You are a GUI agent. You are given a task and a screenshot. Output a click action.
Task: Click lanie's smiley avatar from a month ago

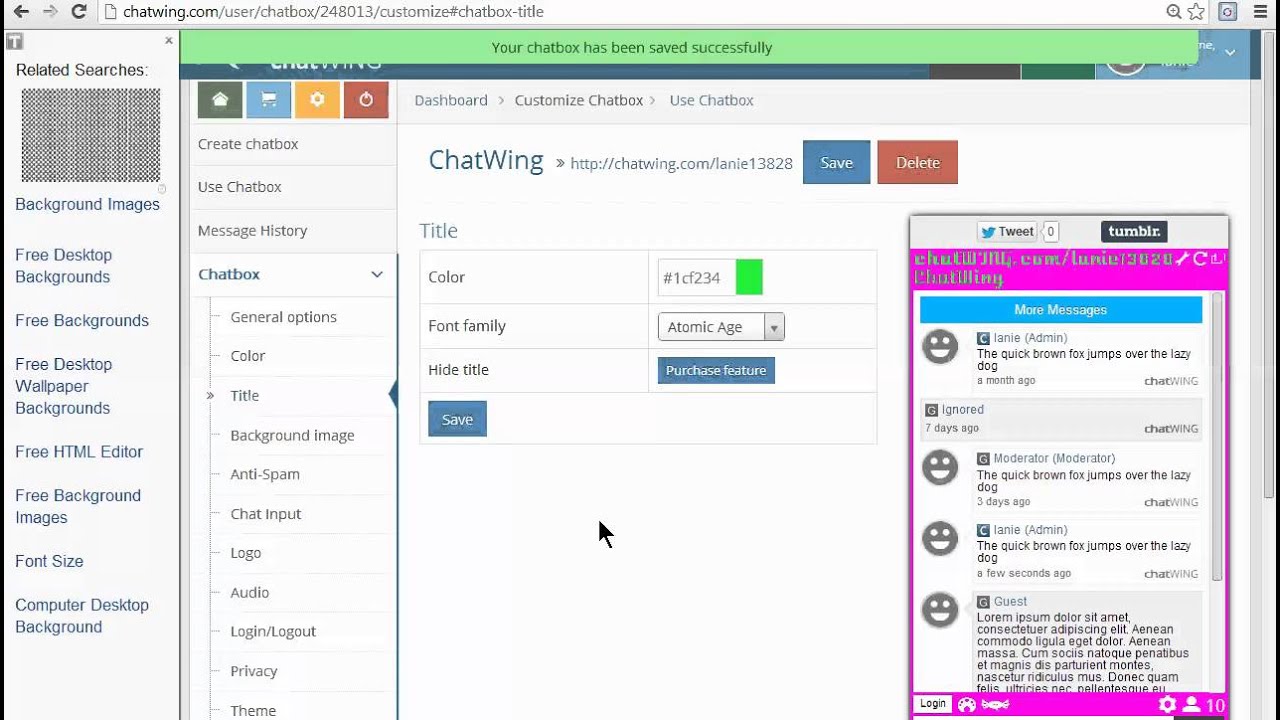(x=940, y=347)
